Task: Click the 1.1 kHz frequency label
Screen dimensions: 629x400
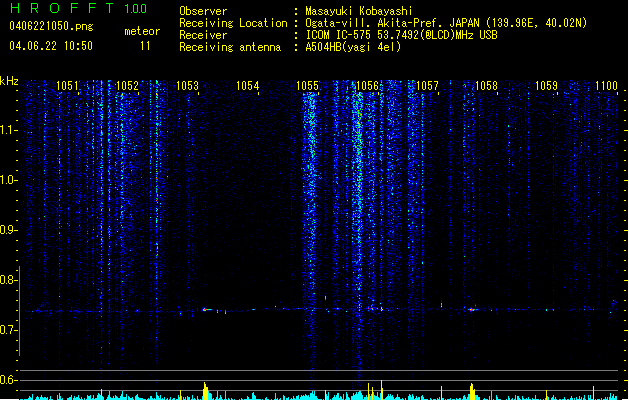Action: click(x=8, y=130)
